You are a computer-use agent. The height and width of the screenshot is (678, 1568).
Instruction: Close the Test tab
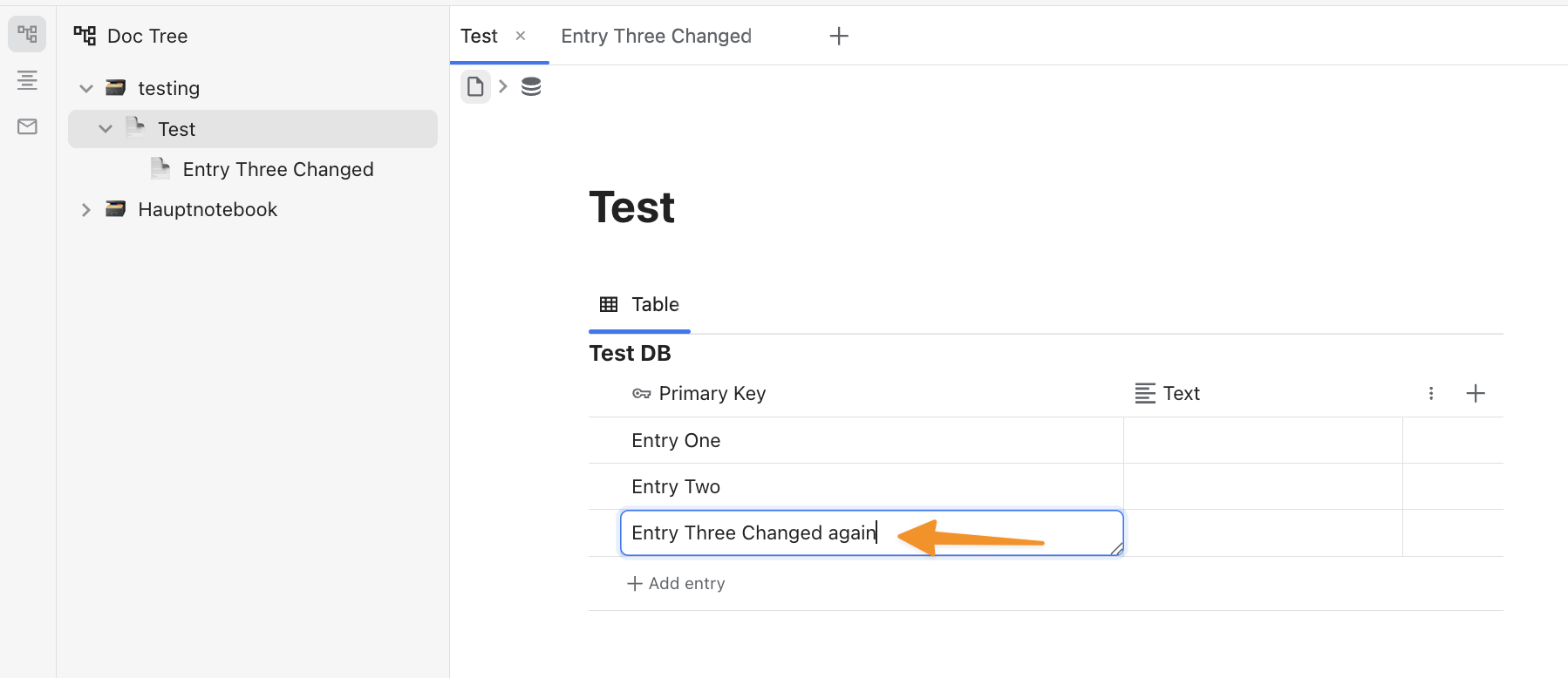click(x=521, y=36)
